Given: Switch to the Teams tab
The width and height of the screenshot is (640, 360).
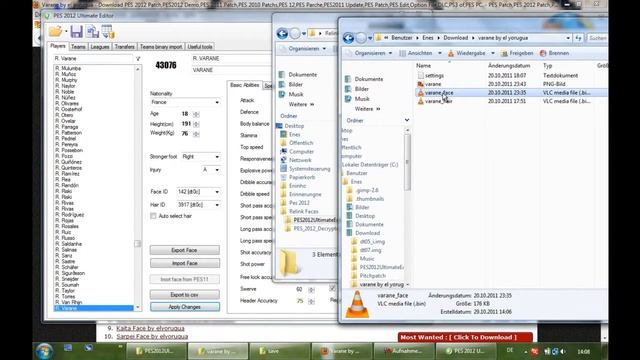Looking at the screenshot, I should [x=78, y=47].
